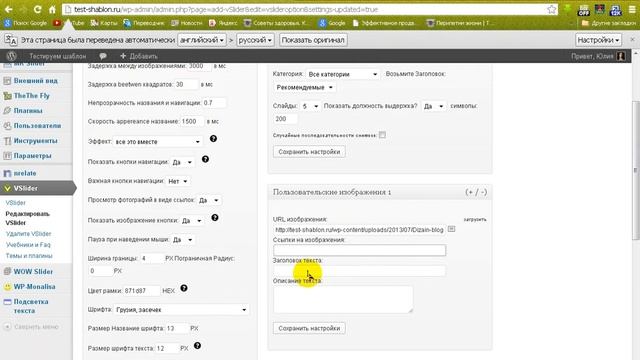
Task: Click Свернуть меню at sidebar bottom
Action: (32, 327)
